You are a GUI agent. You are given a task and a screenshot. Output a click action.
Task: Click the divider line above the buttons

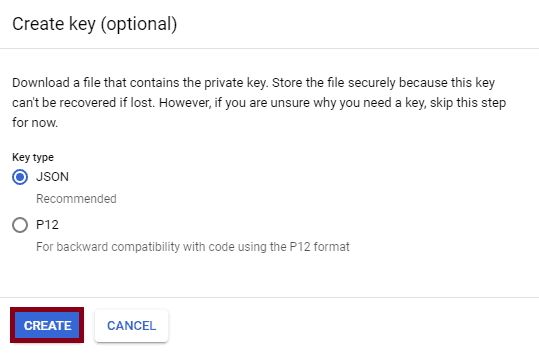(x=270, y=297)
